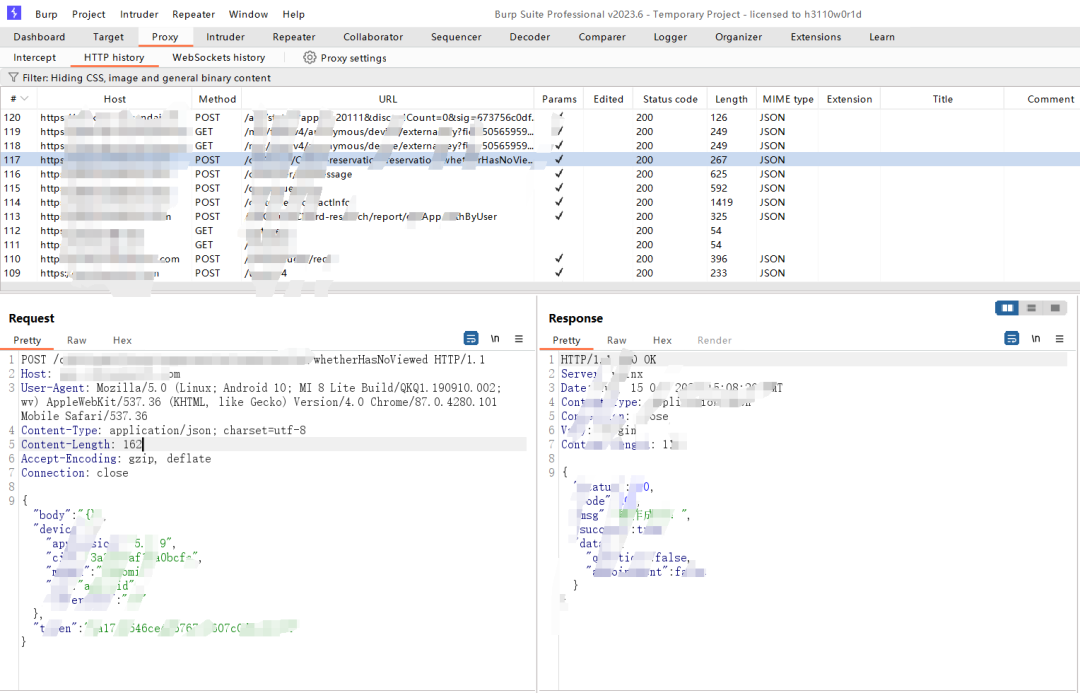Select history row number 120
The height and width of the screenshot is (693, 1080).
coord(540,118)
